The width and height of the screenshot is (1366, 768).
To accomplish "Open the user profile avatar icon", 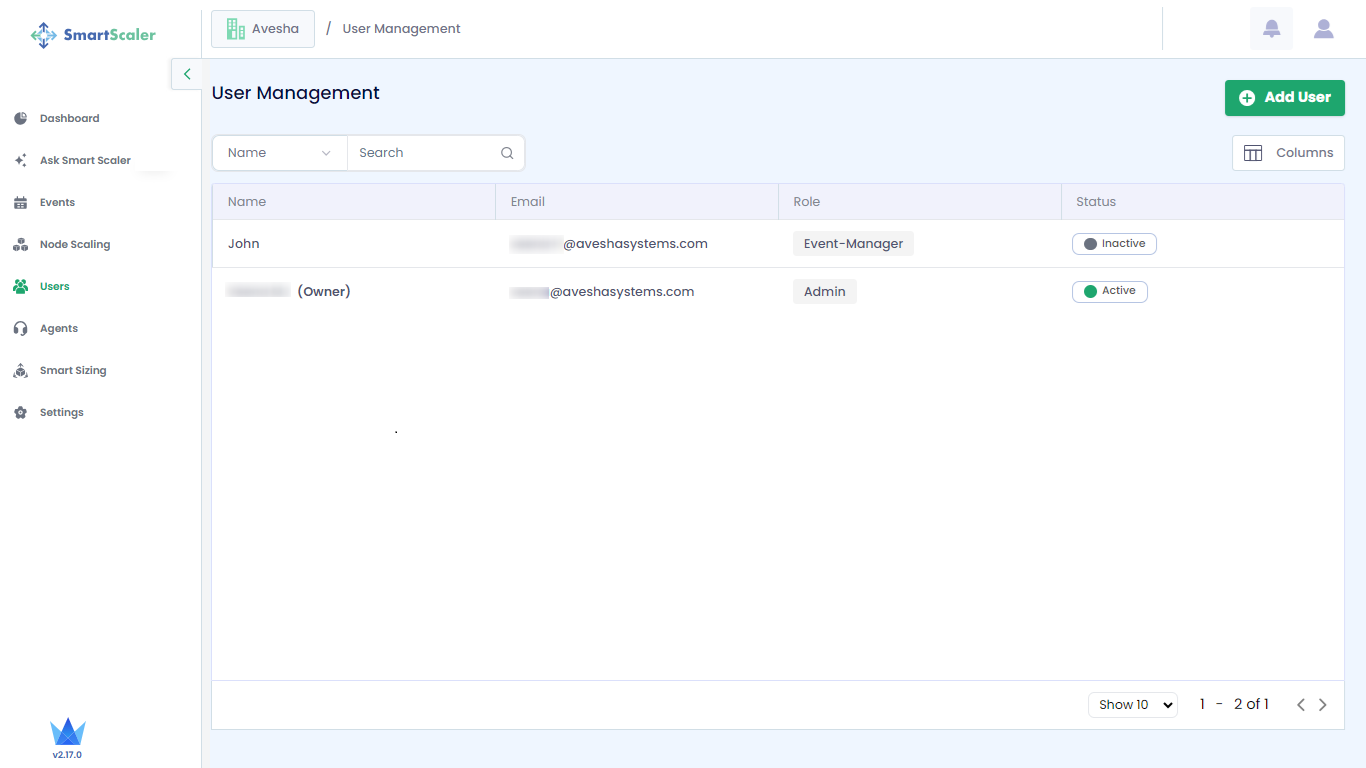I will (1323, 29).
